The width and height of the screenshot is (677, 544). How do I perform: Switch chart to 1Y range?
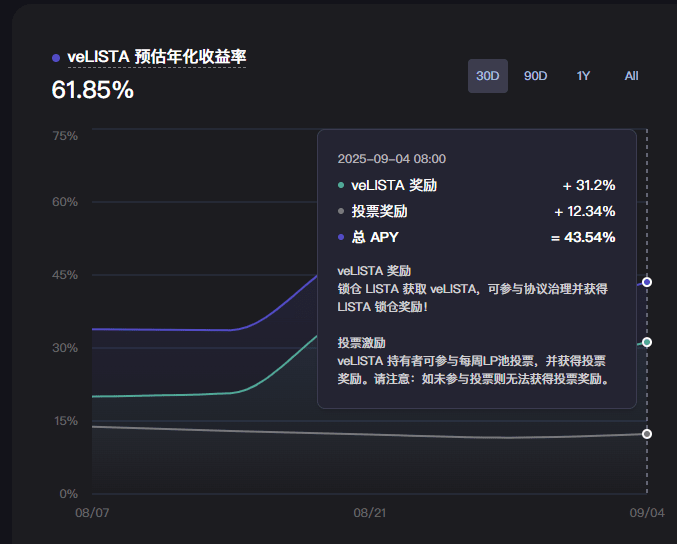[583, 76]
